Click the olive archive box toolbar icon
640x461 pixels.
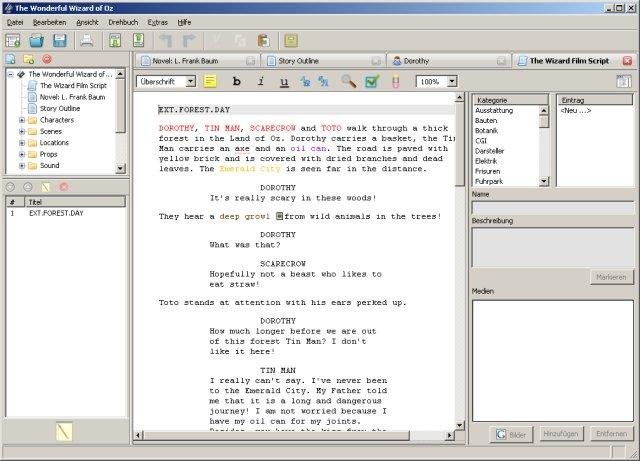(x=291, y=40)
